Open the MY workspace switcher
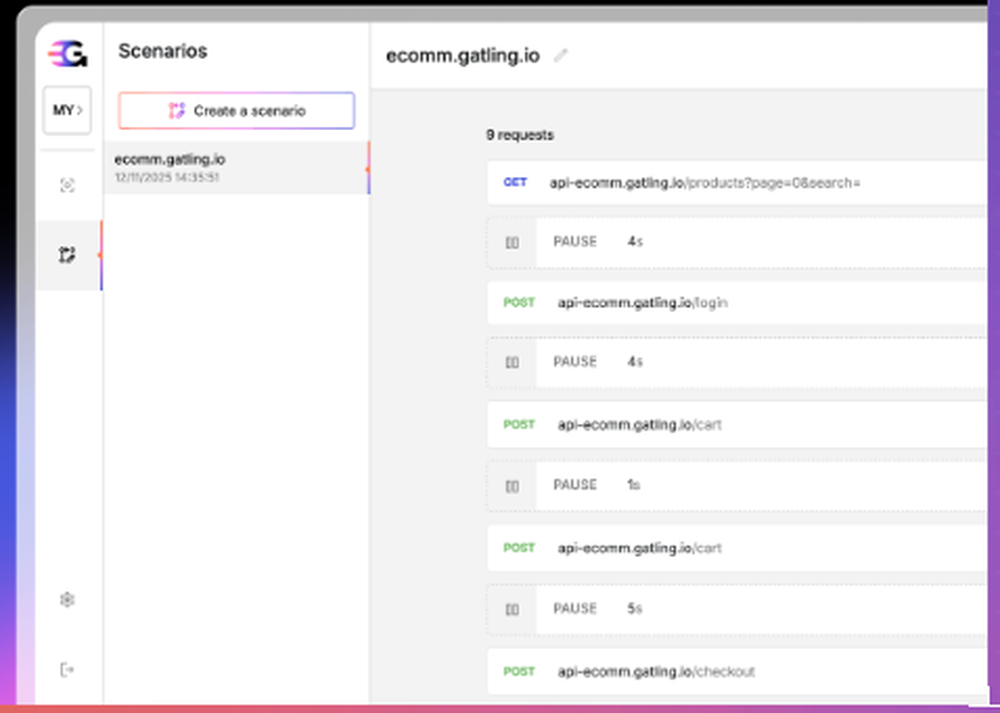The height and width of the screenshot is (713, 1000). [x=66, y=110]
